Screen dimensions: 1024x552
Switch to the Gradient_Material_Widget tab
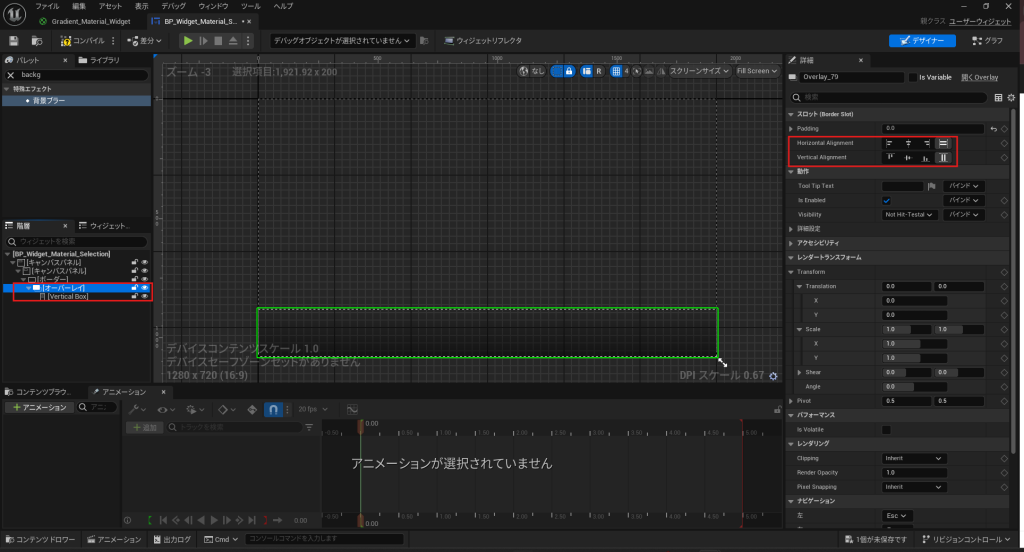[91, 21]
